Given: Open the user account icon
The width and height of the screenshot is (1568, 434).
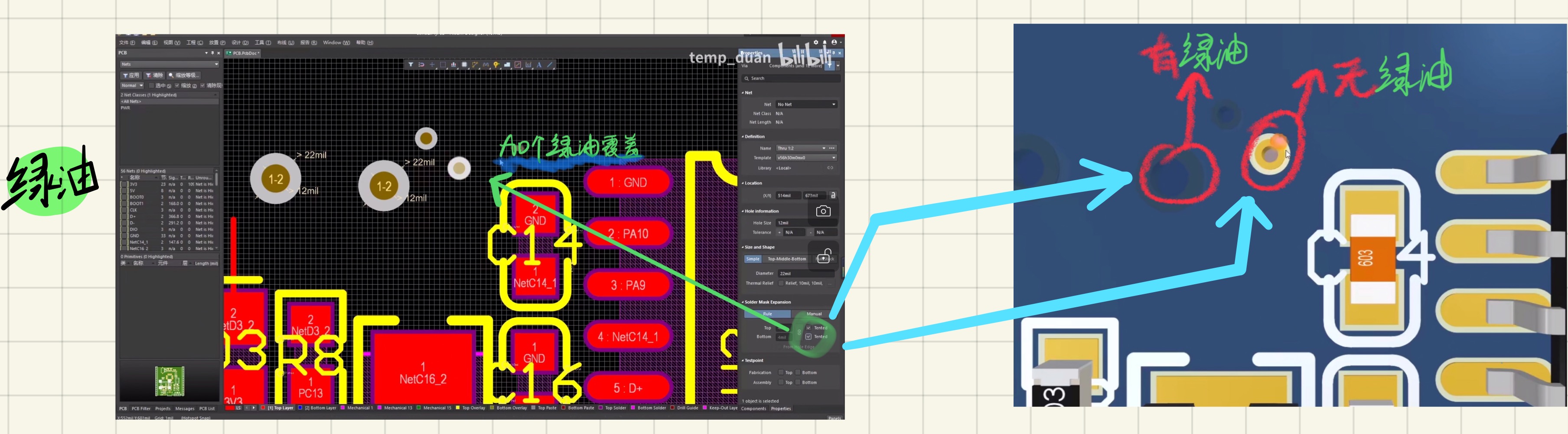Looking at the screenshot, I should [x=835, y=43].
